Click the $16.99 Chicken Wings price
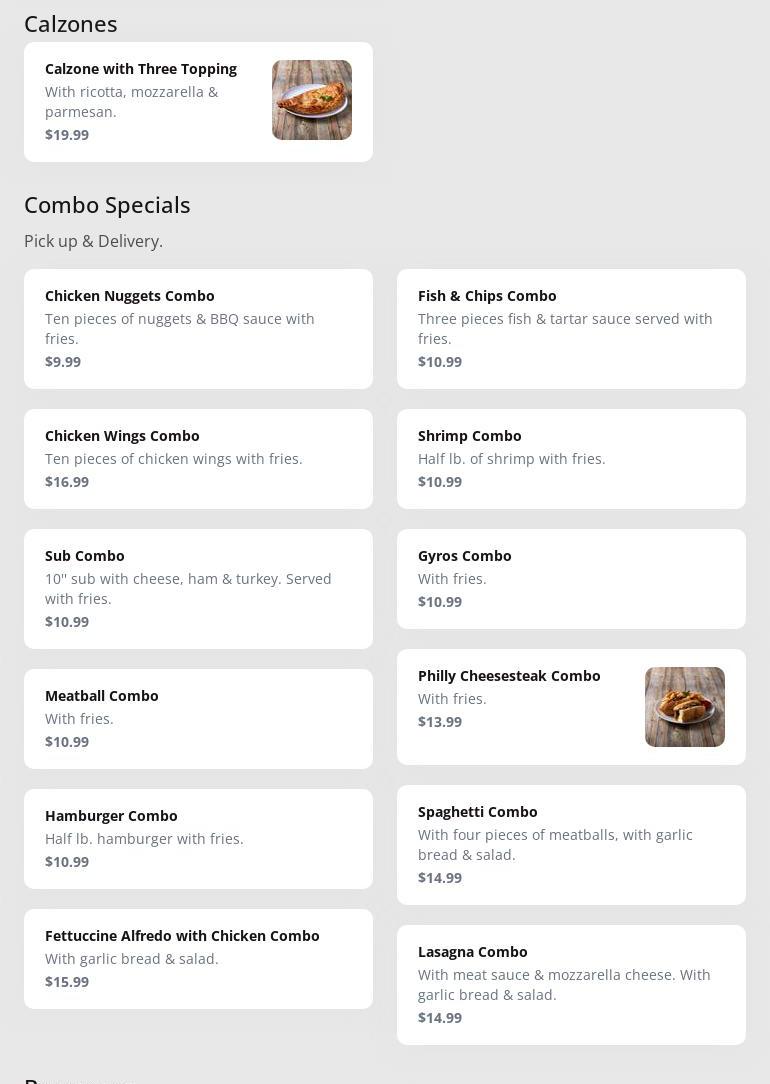Screen dimensions: 770x1084 [67, 482]
